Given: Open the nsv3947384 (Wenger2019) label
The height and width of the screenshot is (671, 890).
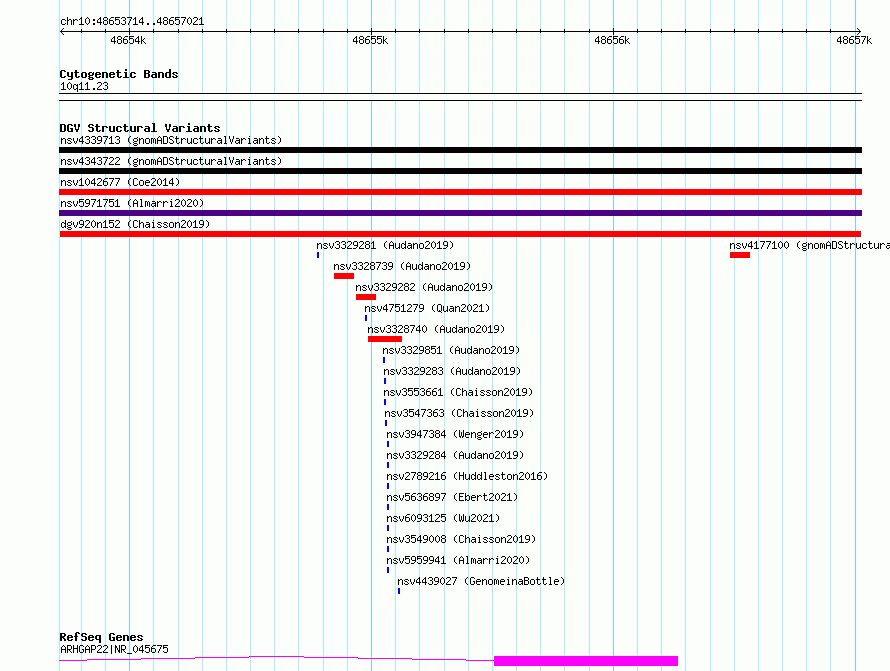Looking at the screenshot, I should click(455, 434).
